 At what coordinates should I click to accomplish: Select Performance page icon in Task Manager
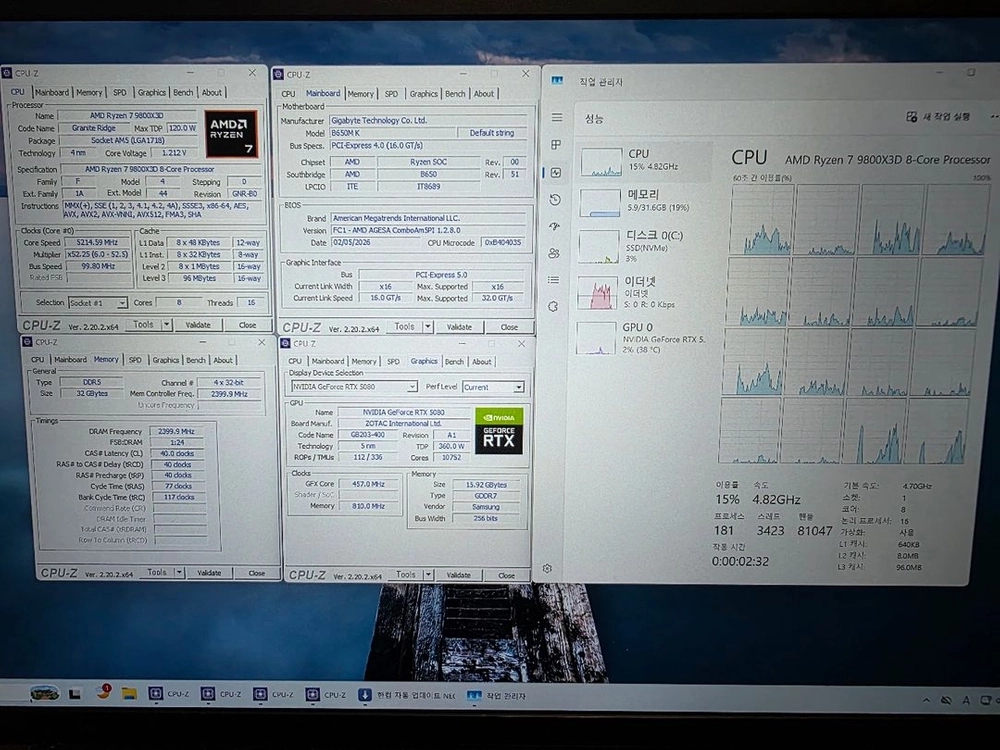coord(555,173)
